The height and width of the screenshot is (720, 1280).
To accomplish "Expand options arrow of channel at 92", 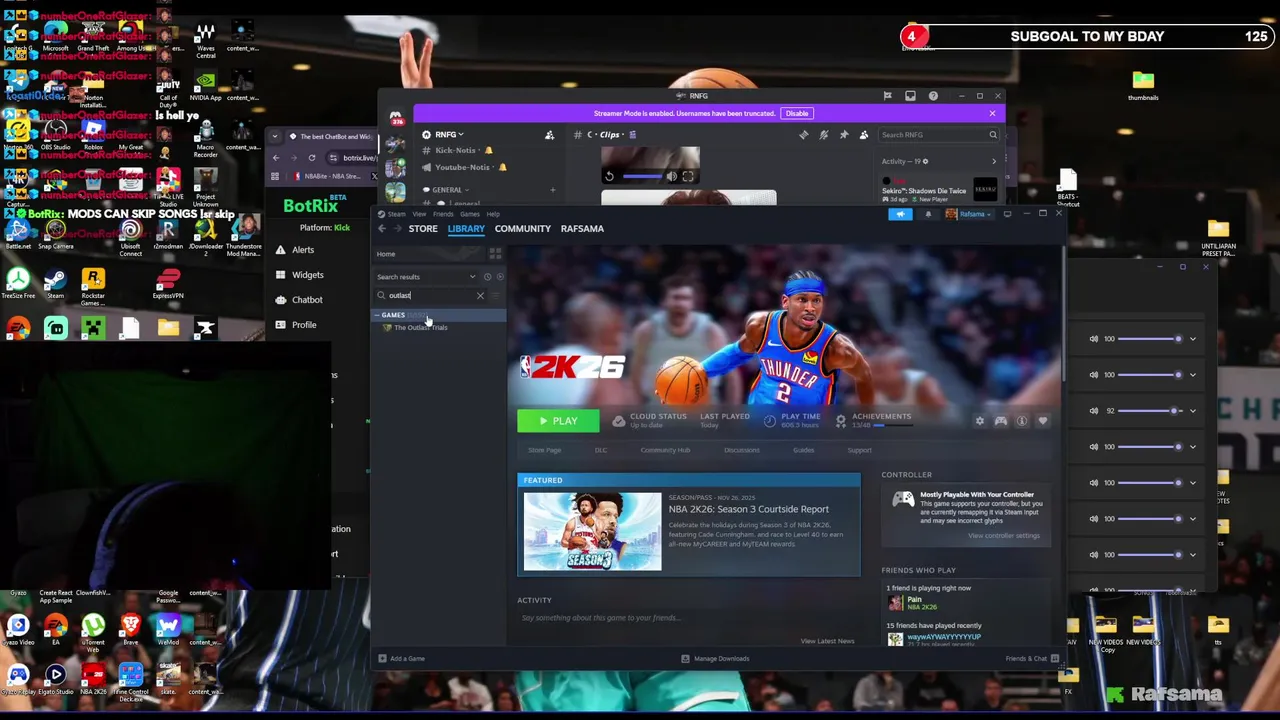I will (1193, 411).
